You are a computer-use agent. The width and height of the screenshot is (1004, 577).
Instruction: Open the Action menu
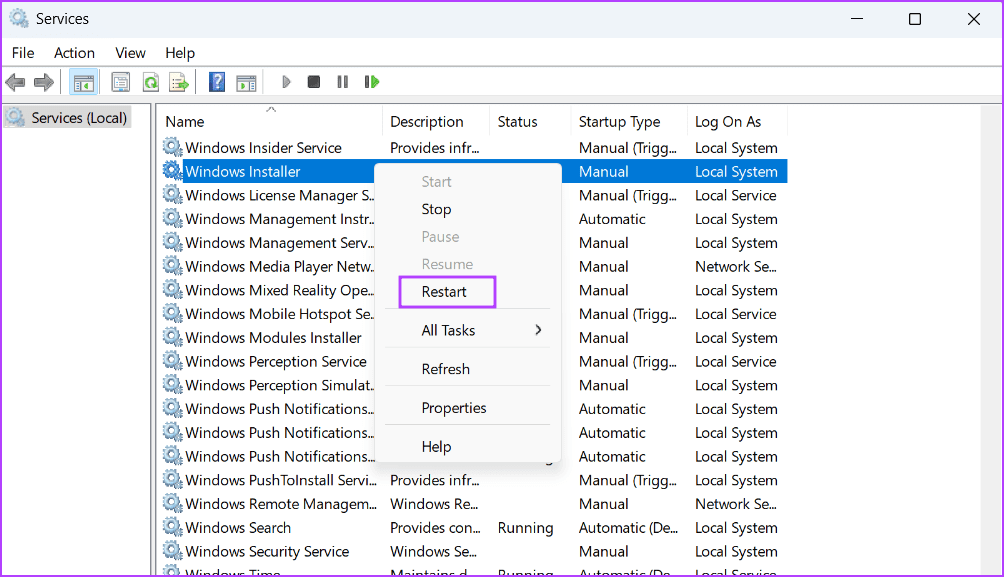coord(74,53)
